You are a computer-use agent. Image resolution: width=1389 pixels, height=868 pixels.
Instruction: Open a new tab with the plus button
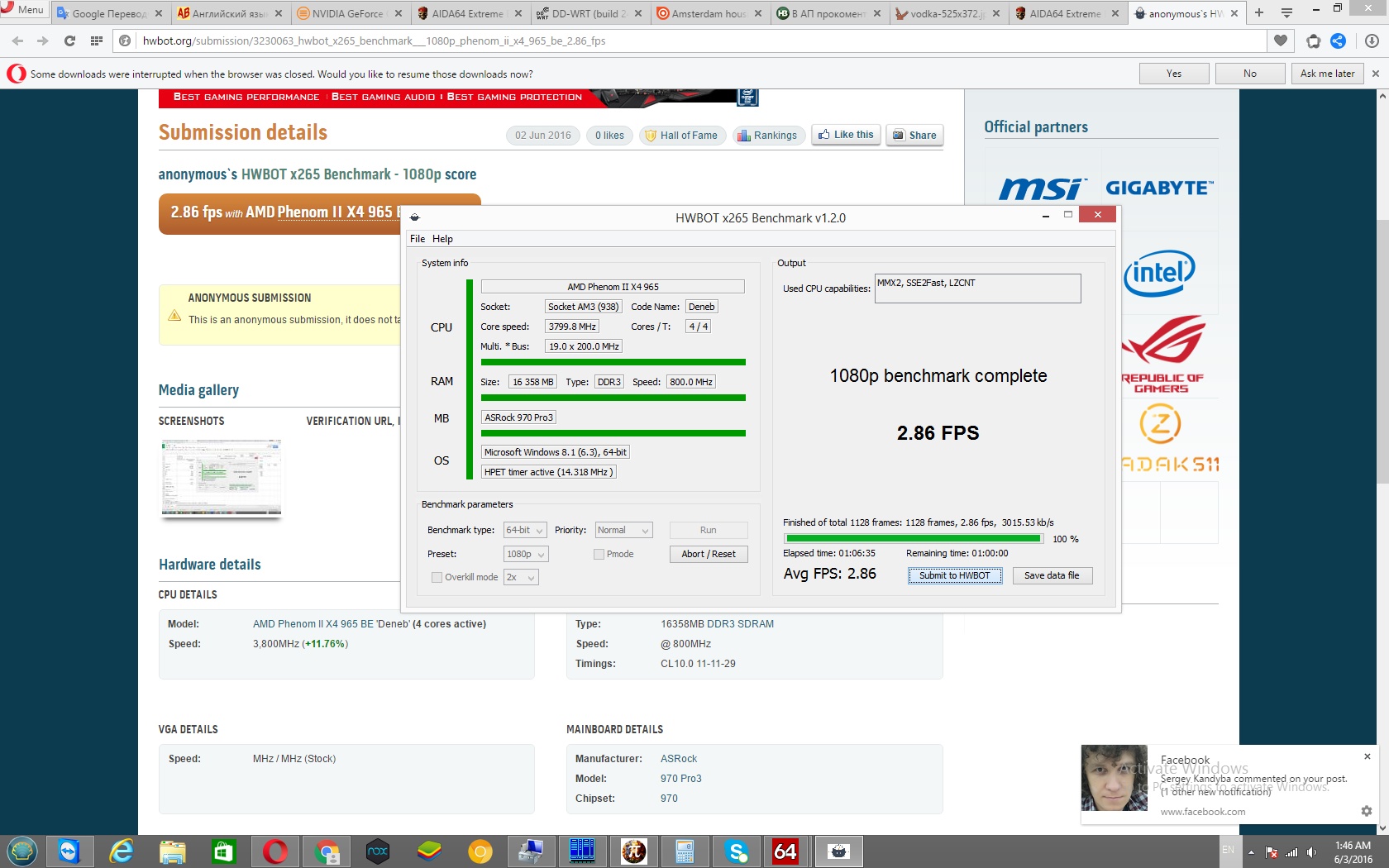click(x=1259, y=12)
